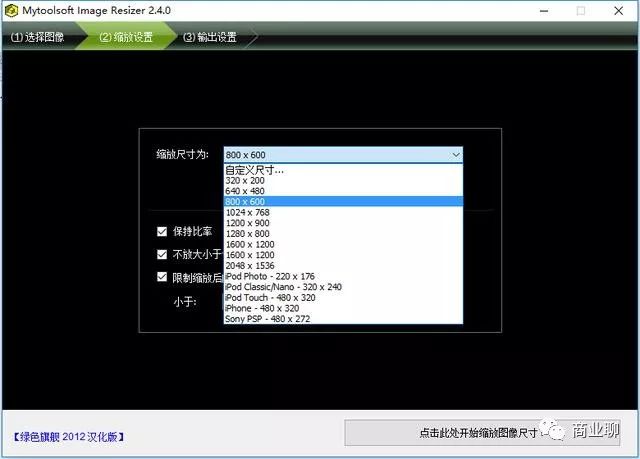Click the 点击此处开始缩放图像尺寸 button
640x459 pixels.
pos(482,433)
